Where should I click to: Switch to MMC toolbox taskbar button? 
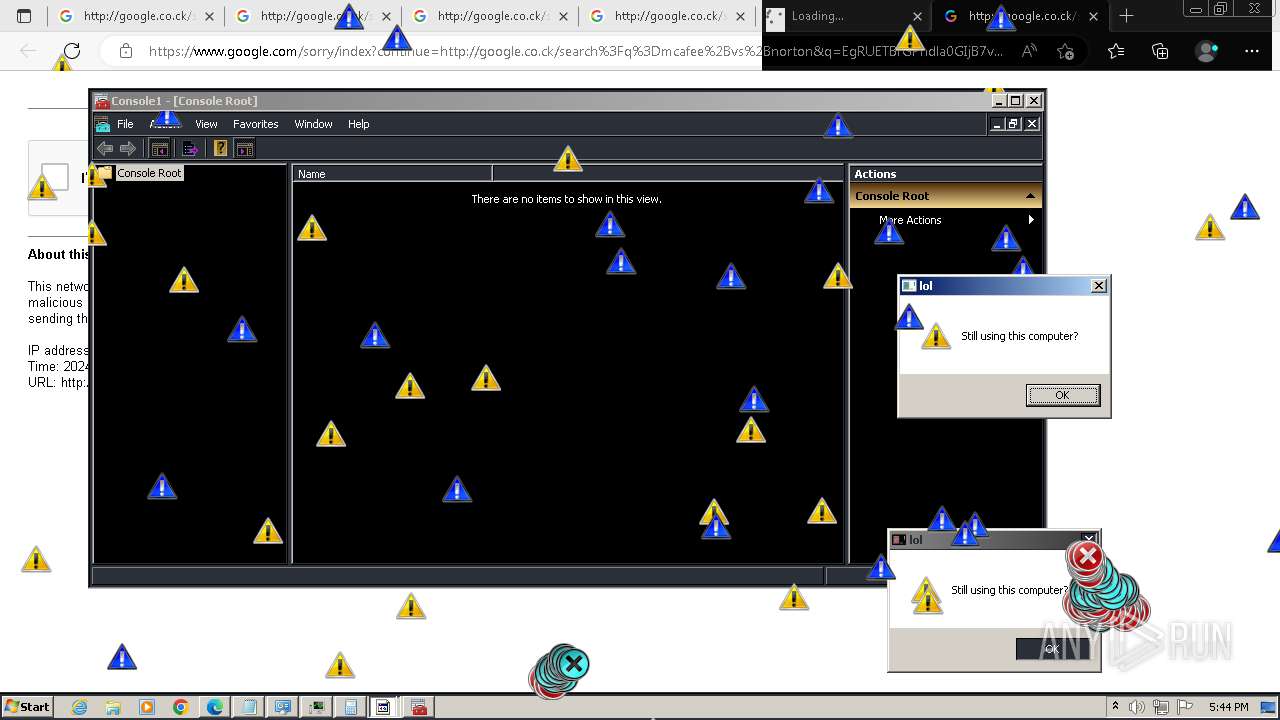(419, 707)
